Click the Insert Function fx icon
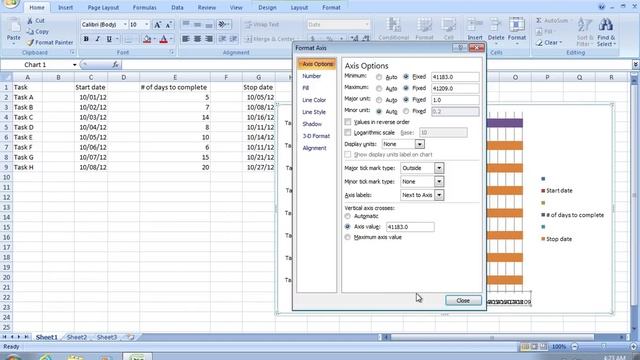The image size is (640, 360). click(116, 64)
